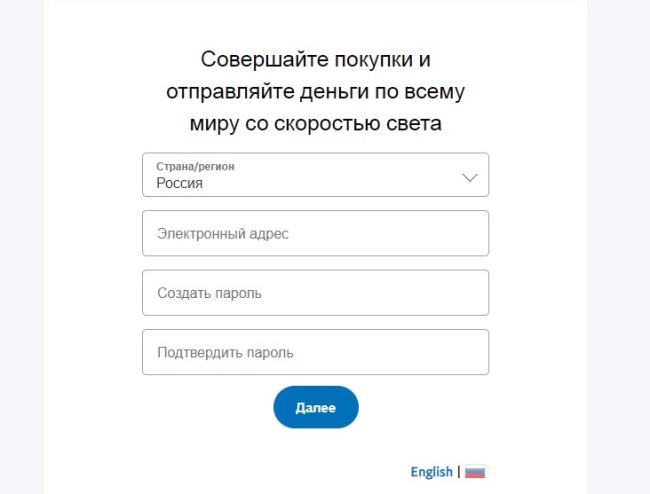Click empty area right of Электронный адрес

coord(388,233)
